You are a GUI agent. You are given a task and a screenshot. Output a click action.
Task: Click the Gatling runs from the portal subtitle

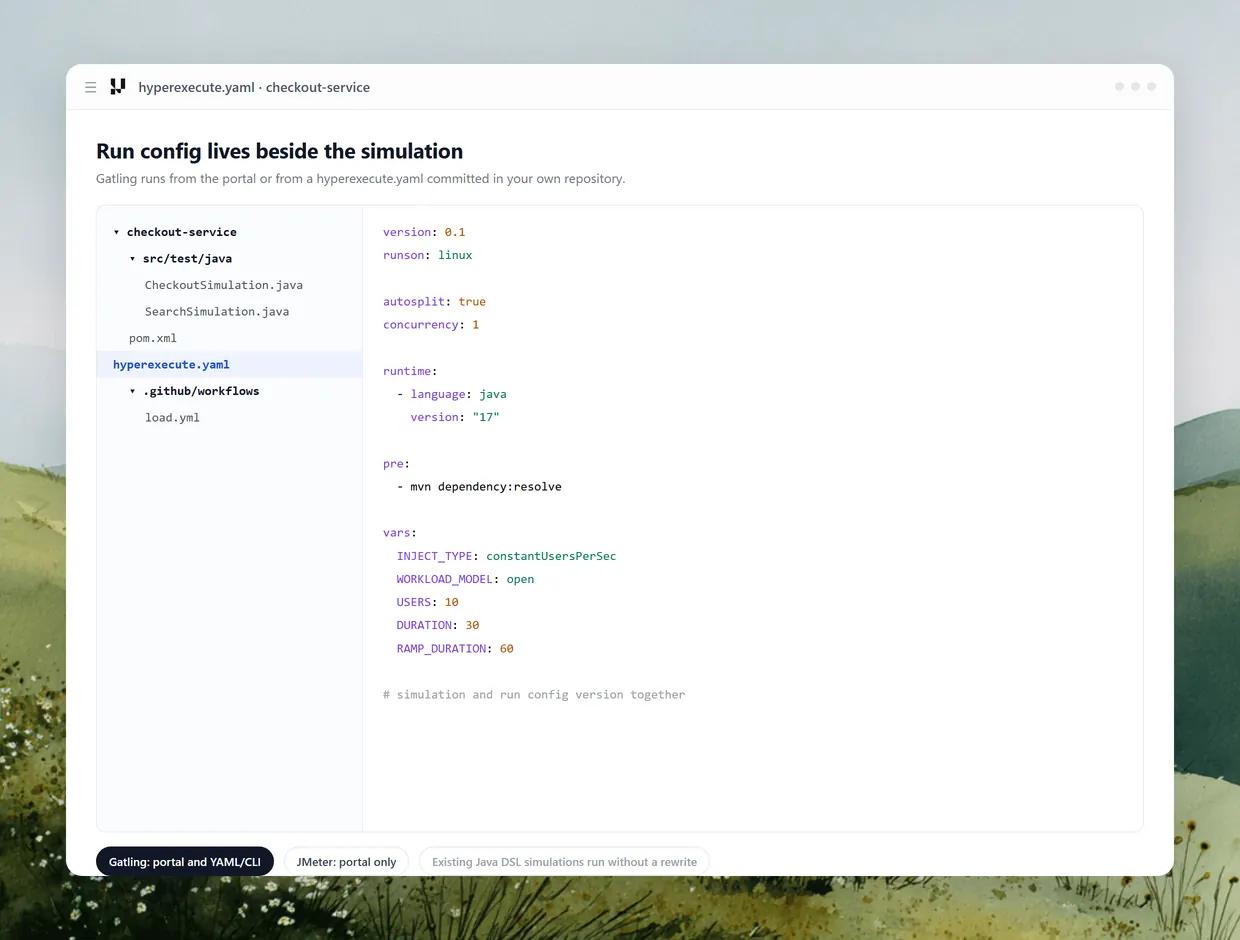click(361, 179)
